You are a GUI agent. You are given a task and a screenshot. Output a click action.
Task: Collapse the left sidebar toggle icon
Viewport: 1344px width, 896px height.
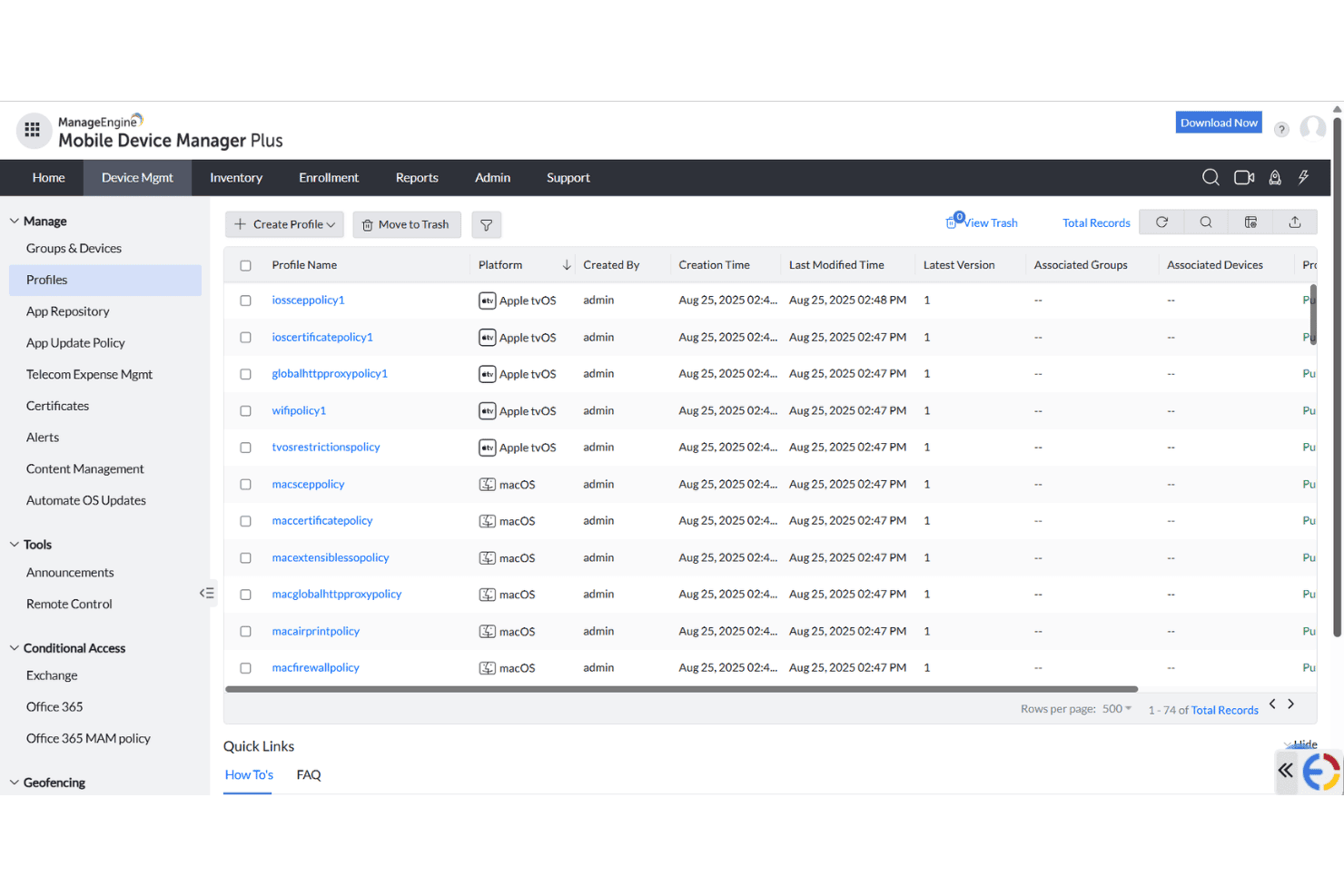(207, 593)
